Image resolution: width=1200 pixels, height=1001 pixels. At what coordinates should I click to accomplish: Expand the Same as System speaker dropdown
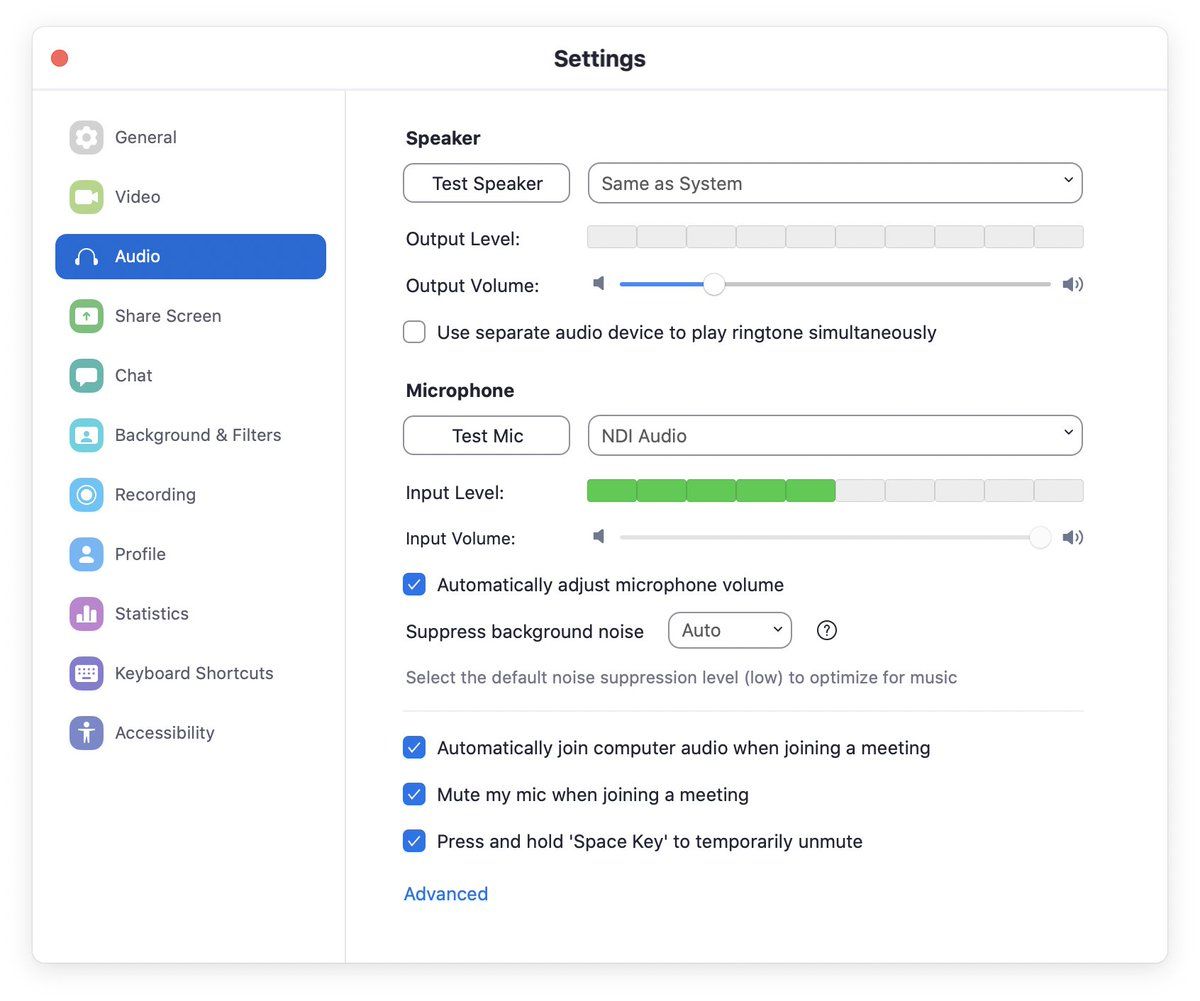pos(835,183)
